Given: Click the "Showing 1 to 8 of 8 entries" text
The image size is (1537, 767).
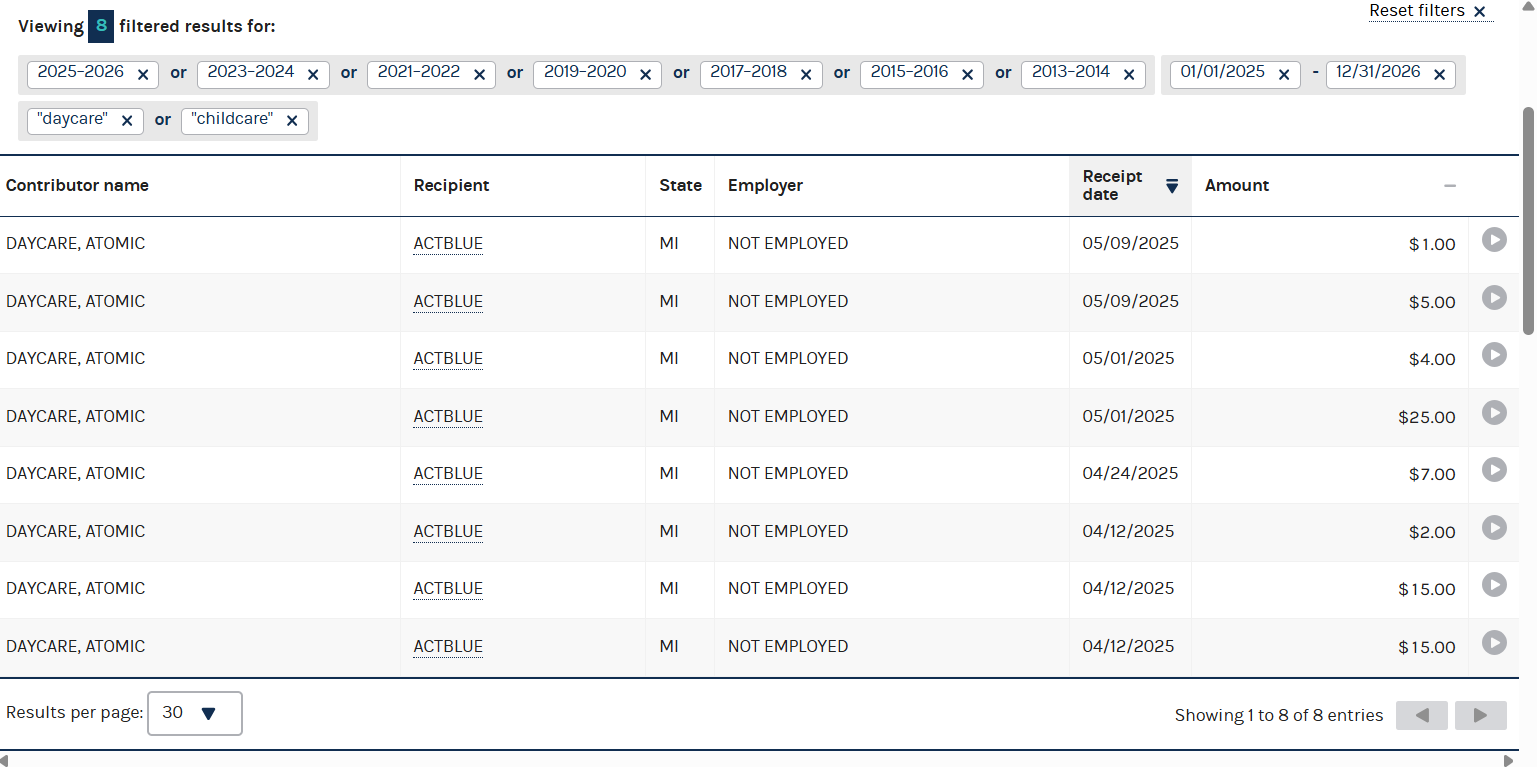Looking at the screenshot, I should coord(1279,715).
